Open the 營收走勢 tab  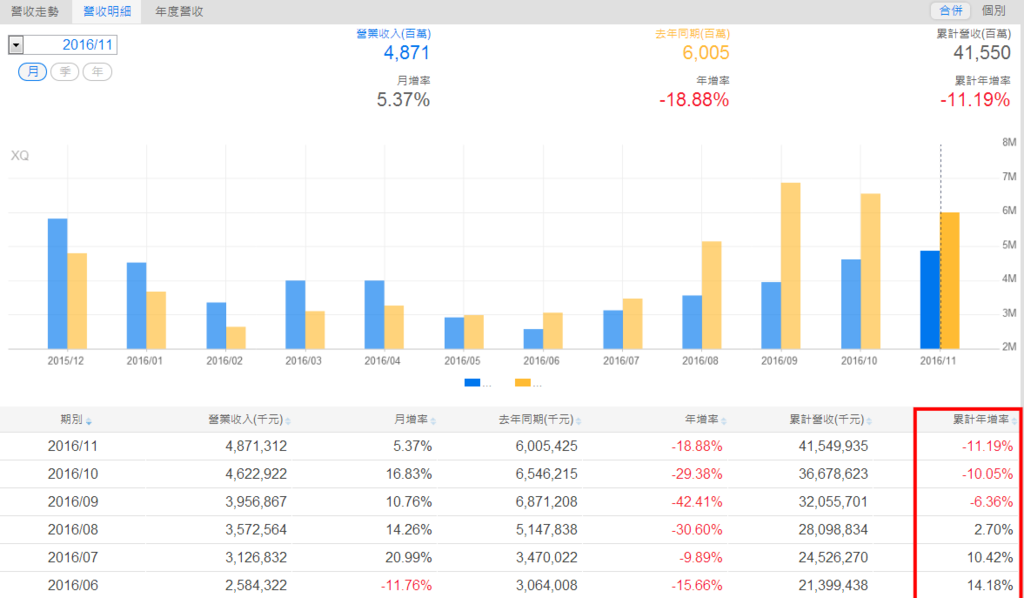point(35,12)
